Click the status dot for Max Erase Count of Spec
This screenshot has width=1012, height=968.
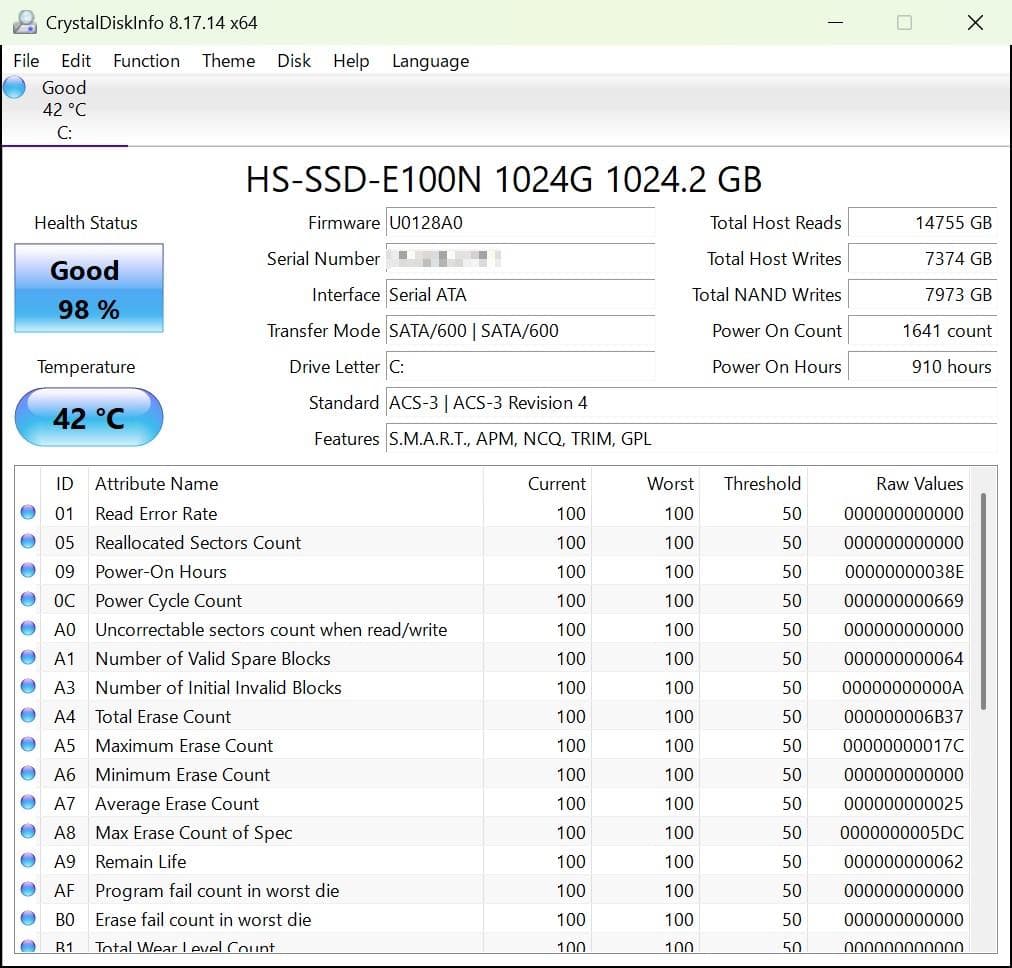point(28,832)
